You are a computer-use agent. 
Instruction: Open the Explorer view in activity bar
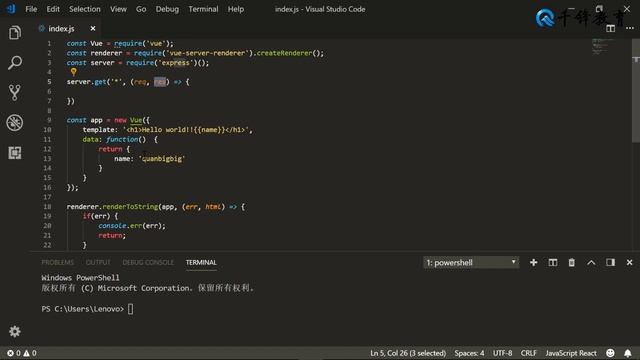click(x=15, y=33)
